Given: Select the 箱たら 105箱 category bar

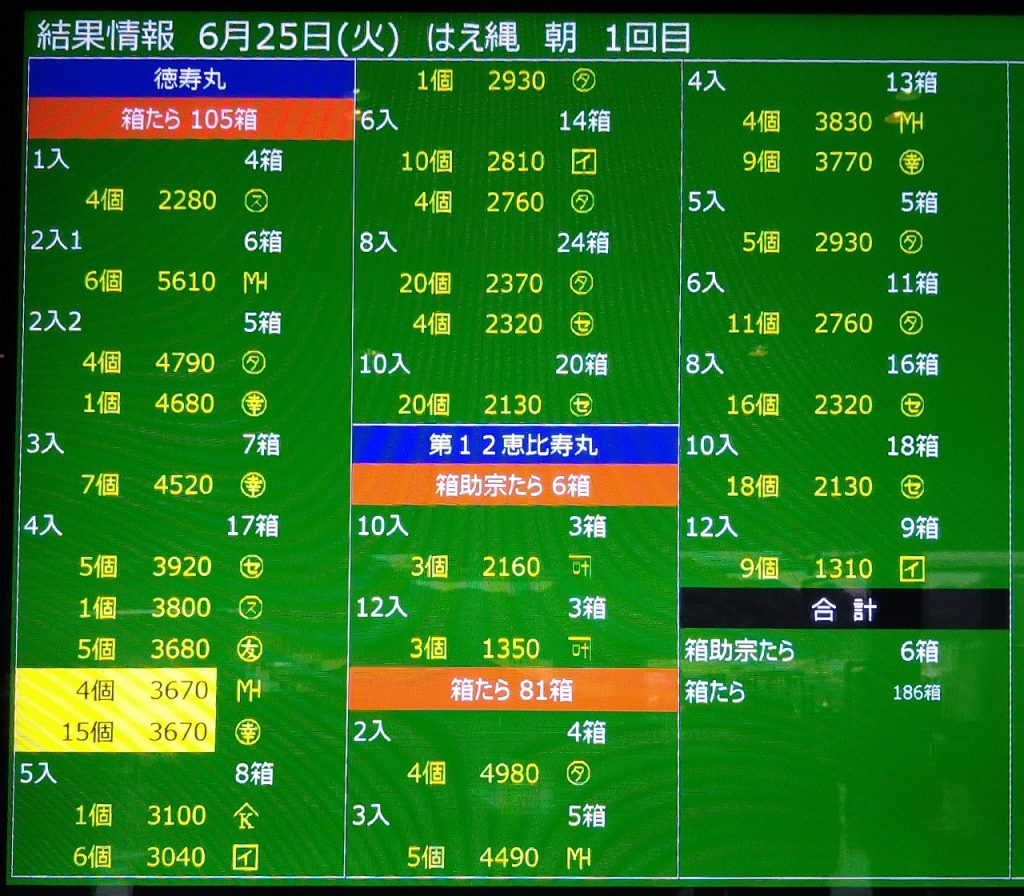Looking at the screenshot, I should 190,120.
